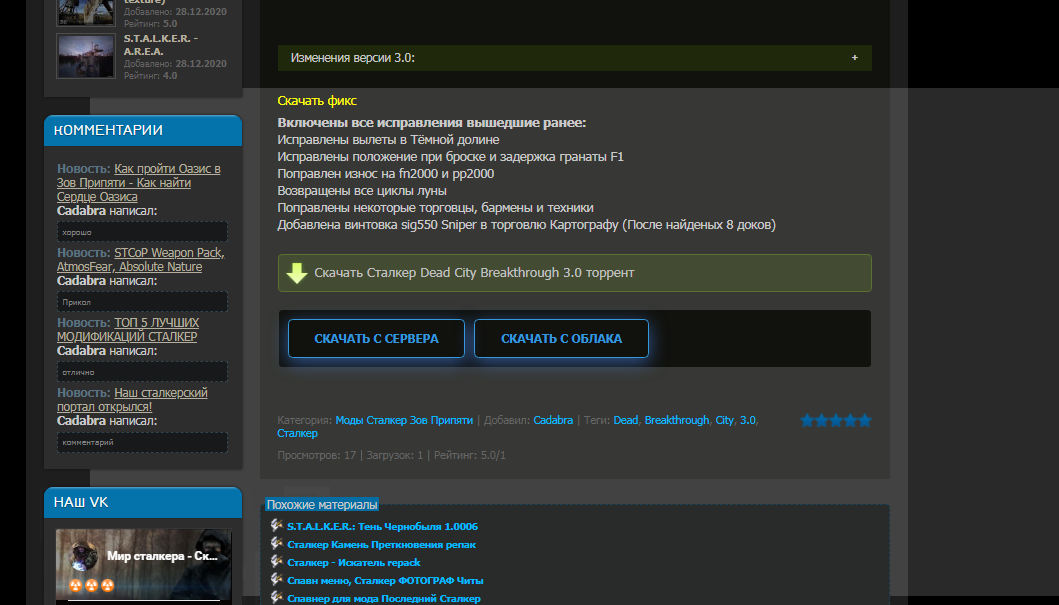Click the Мир сталкера VK group avatar
Image resolution: width=1059 pixels, height=605 pixels.
[84, 556]
